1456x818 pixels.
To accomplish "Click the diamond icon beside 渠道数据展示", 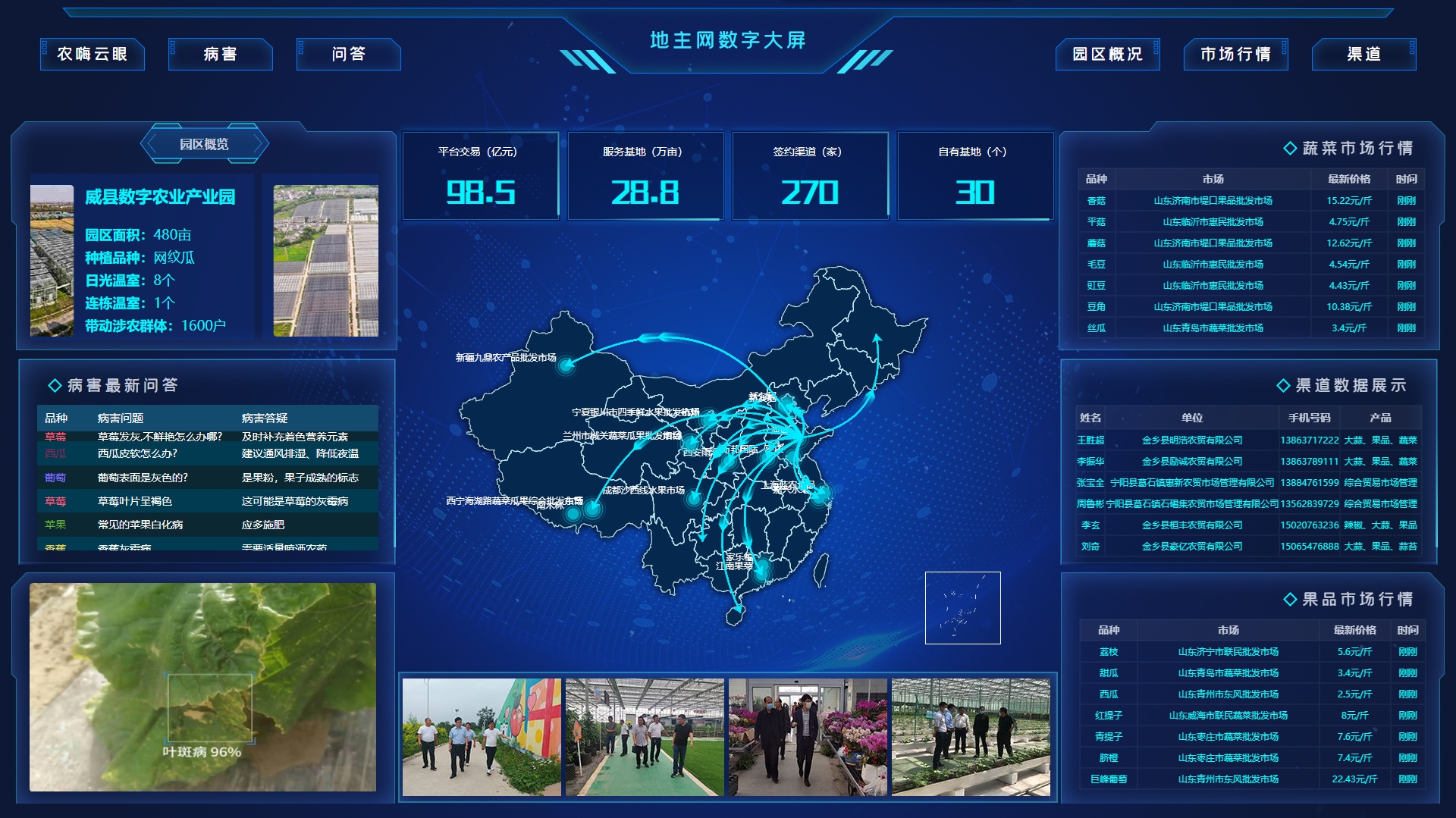I will pos(1283,386).
